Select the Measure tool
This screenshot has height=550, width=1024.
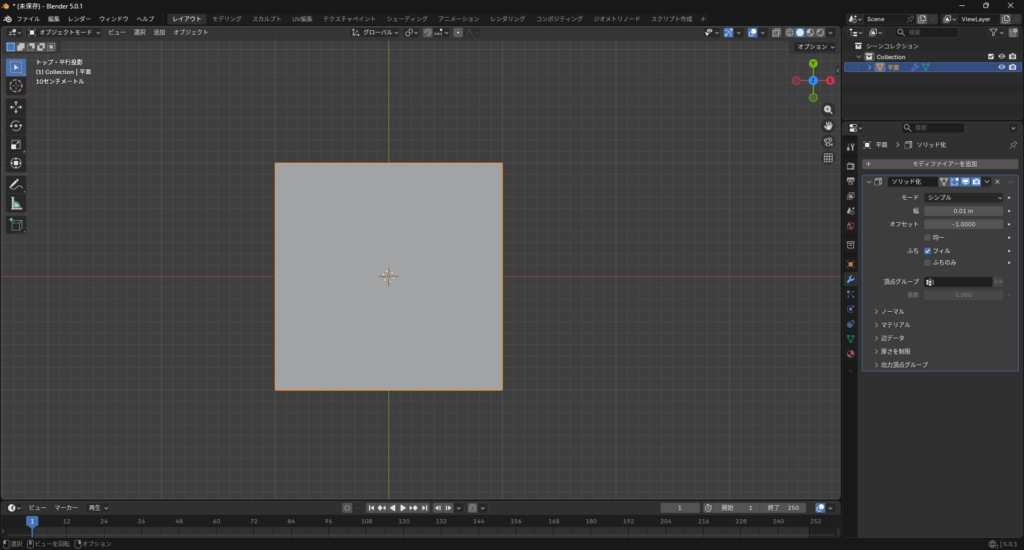tap(16, 203)
